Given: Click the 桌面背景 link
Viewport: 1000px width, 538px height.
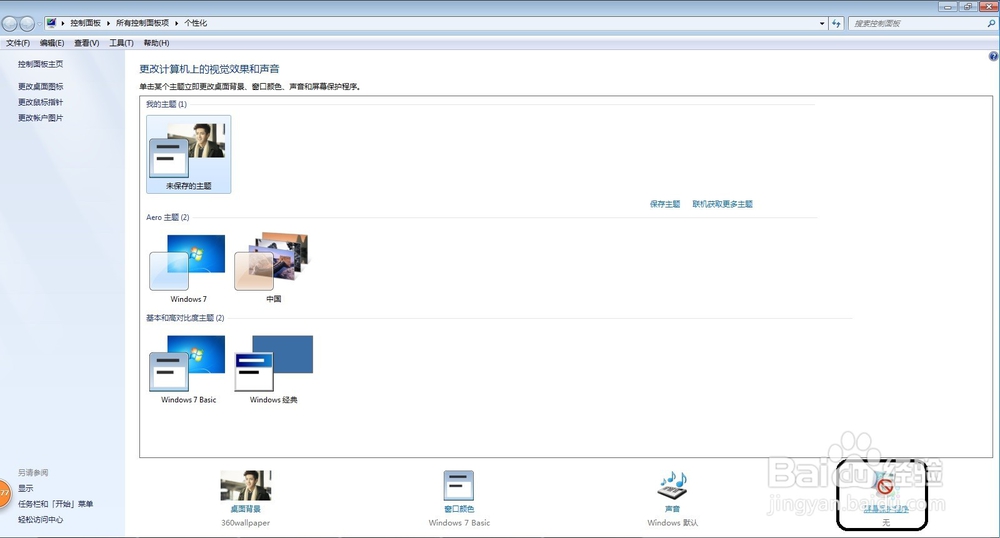Looking at the screenshot, I should [x=246, y=509].
